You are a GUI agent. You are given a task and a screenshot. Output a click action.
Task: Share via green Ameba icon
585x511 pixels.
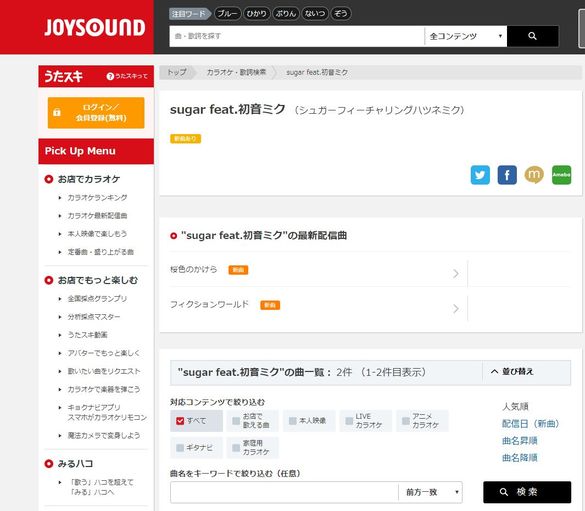point(561,175)
